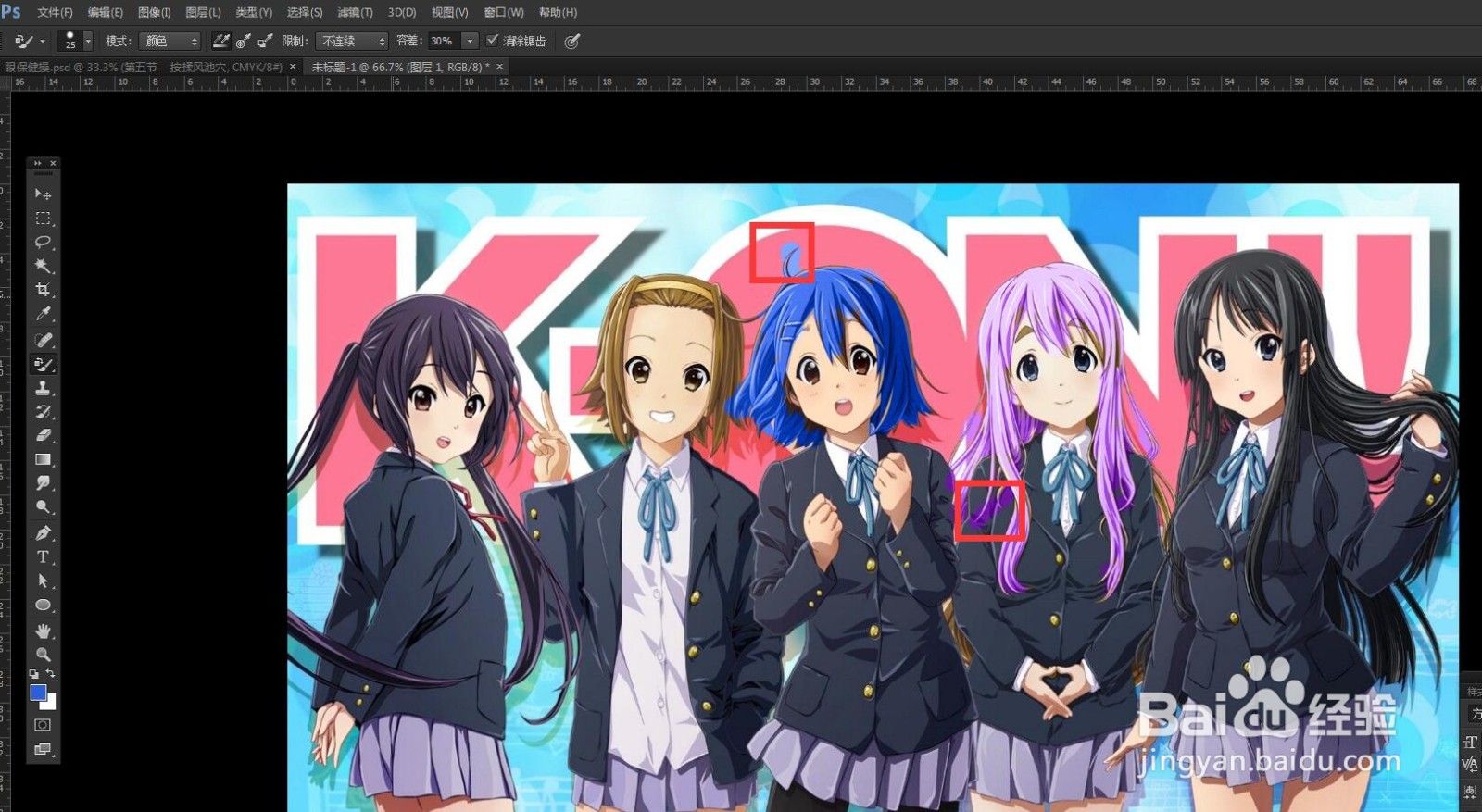Select the Rectangular Marquee tool
Screen dimensions: 1482x812
coord(43,218)
